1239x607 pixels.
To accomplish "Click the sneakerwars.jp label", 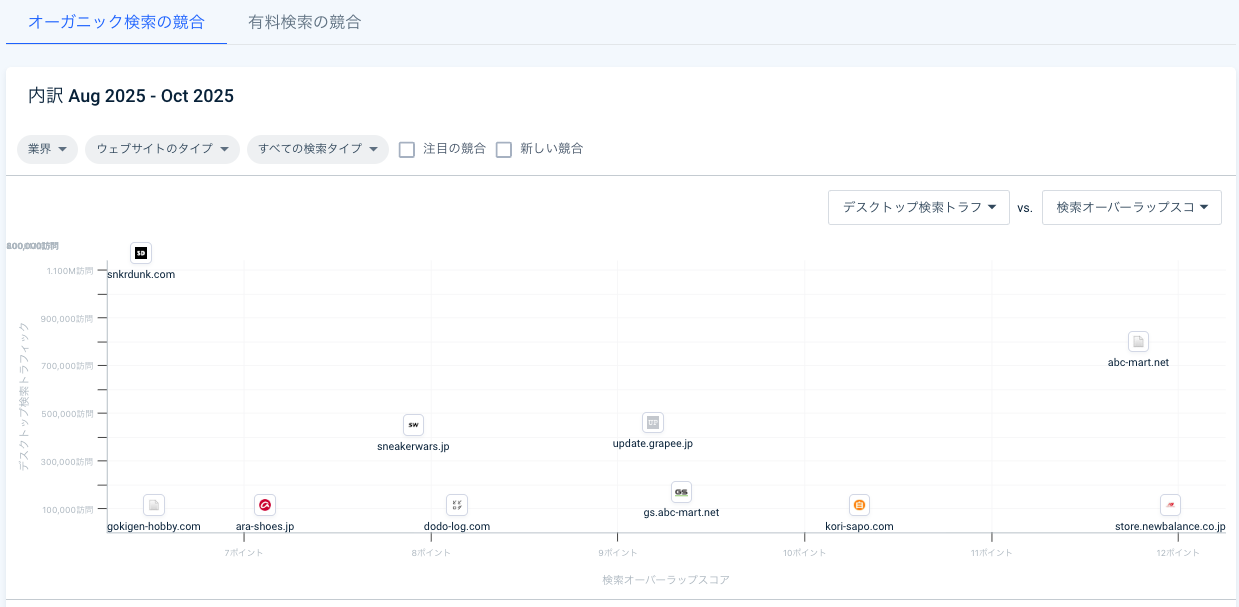I will [x=413, y=446].
